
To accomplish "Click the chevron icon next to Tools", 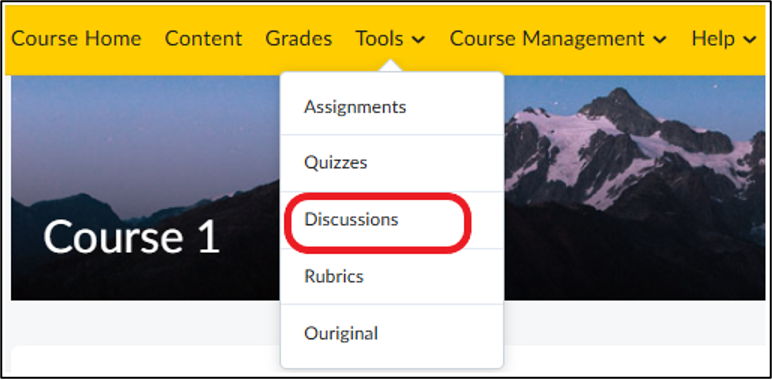I will pos(418,40).
